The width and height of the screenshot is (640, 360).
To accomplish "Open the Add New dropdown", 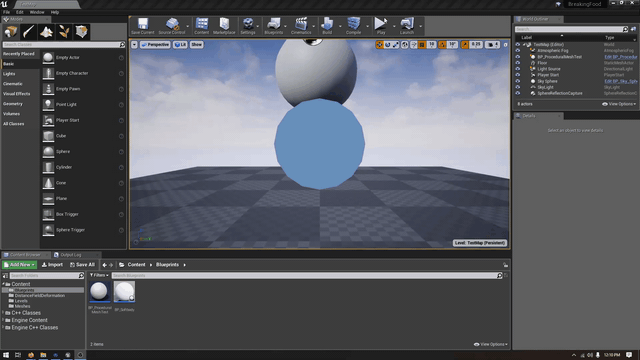I will point(20,264).
